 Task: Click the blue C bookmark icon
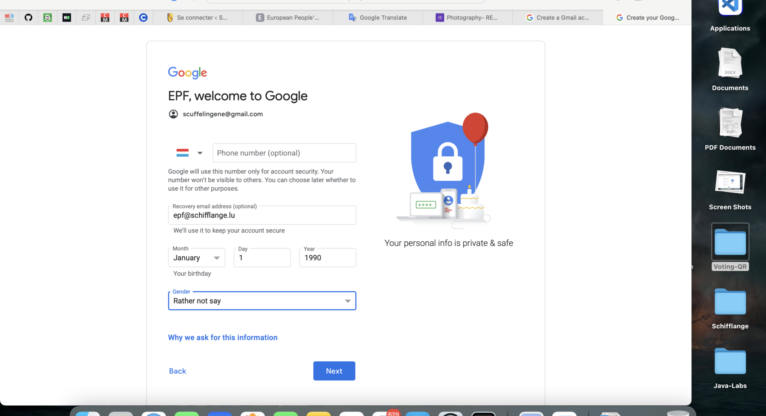(143, 18)
